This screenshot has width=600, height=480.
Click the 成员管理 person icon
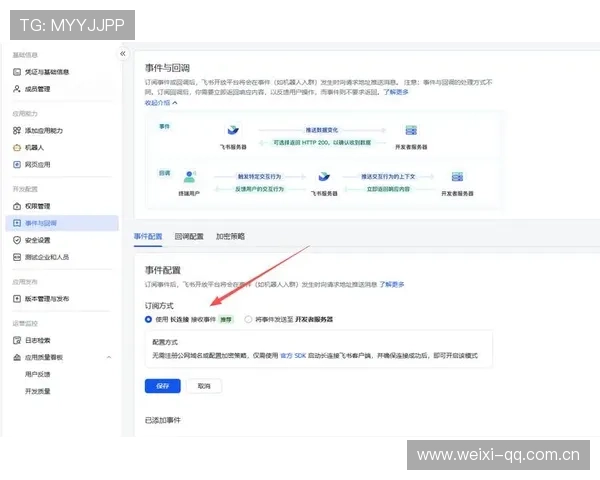click(17, 89)
